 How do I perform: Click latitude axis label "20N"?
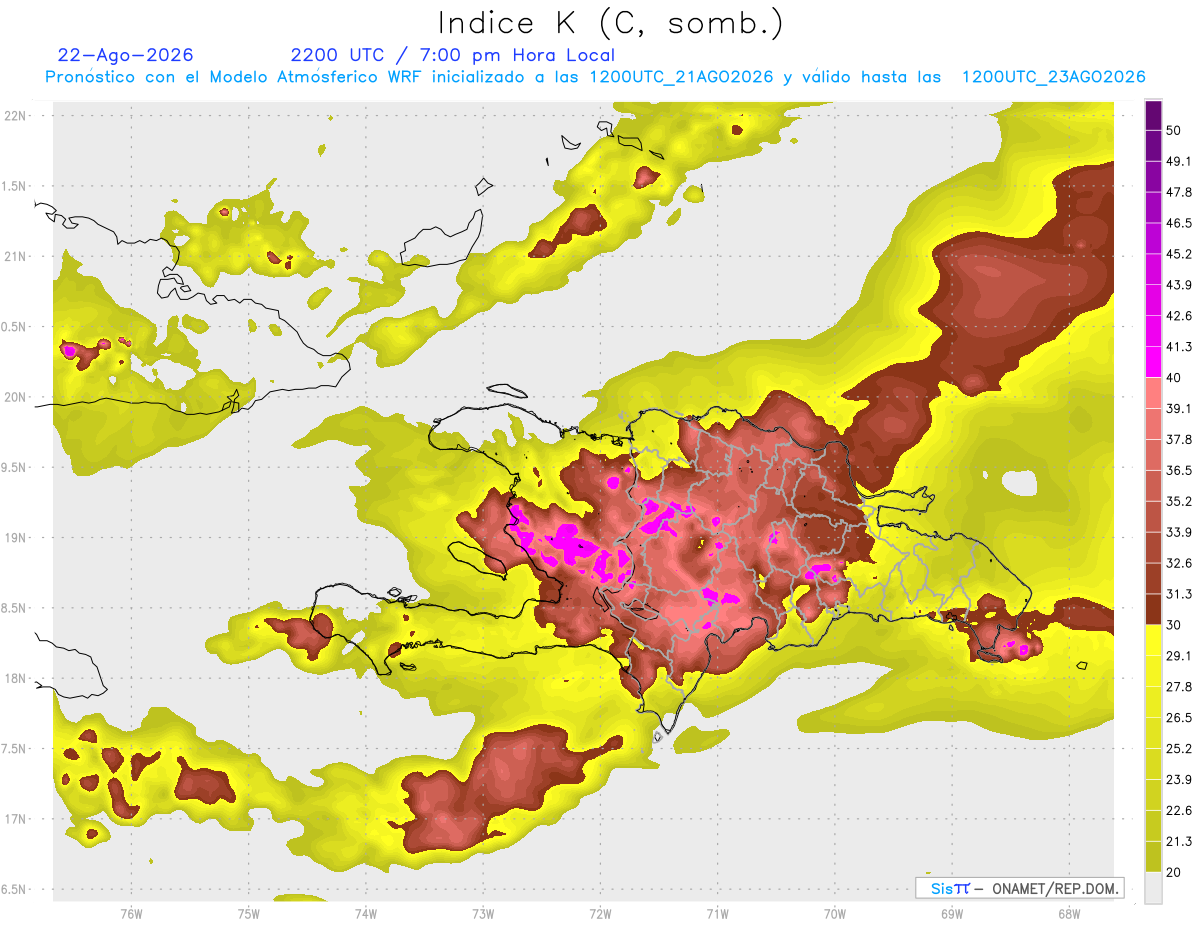pos(14,397)
